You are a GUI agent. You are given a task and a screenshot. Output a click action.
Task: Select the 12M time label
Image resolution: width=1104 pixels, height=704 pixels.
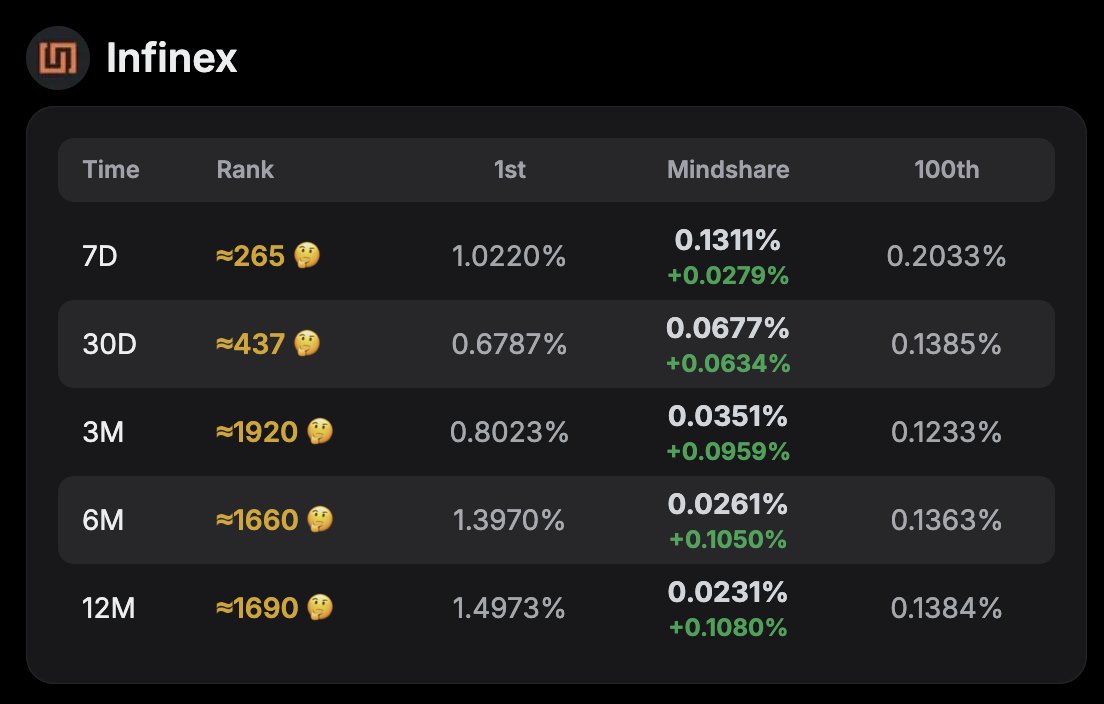pos(108,608)
